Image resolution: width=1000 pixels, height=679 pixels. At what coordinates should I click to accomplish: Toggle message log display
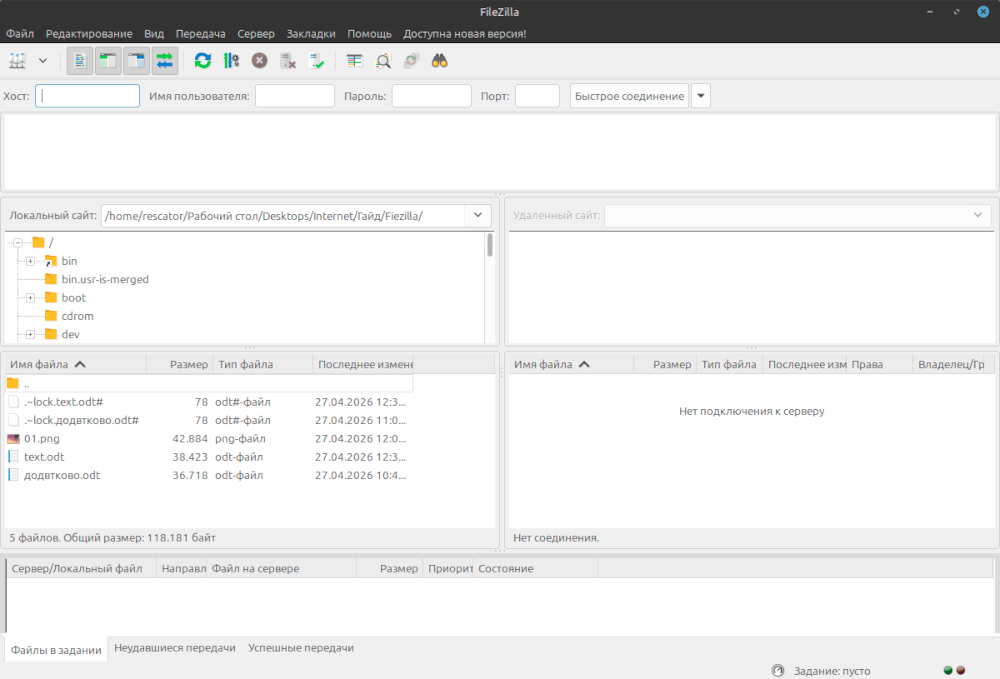80,61
